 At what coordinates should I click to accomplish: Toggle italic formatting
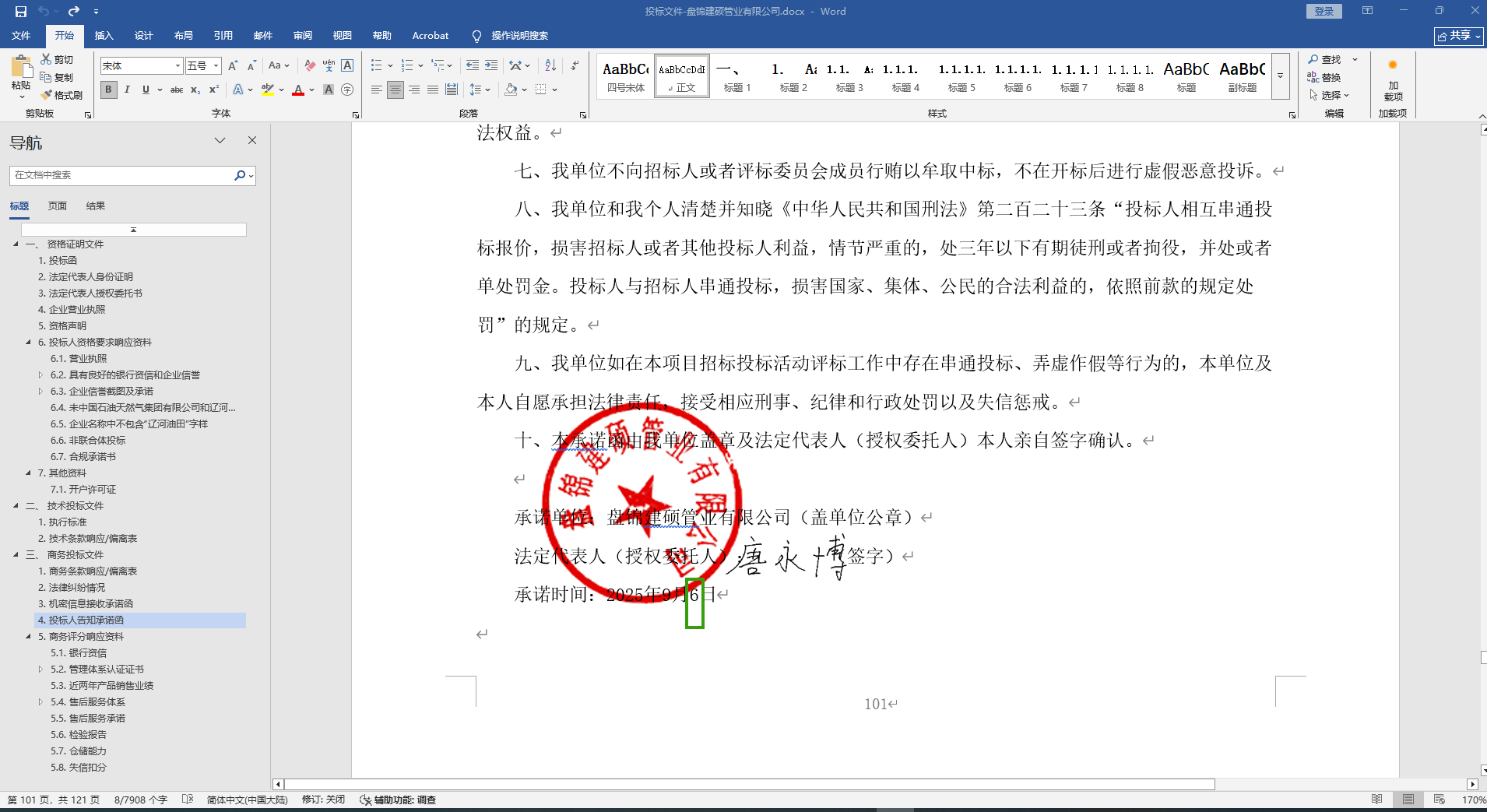pyautogui.click(x=127, y=90)
